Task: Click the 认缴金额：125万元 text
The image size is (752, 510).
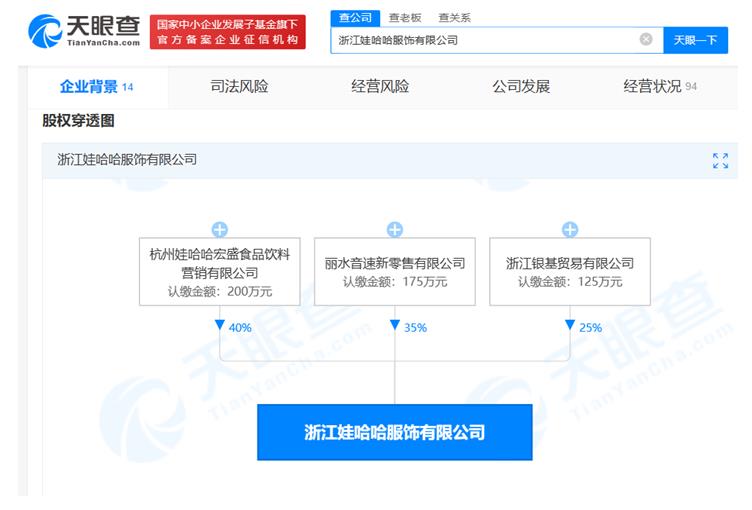Action: (570, 282)
